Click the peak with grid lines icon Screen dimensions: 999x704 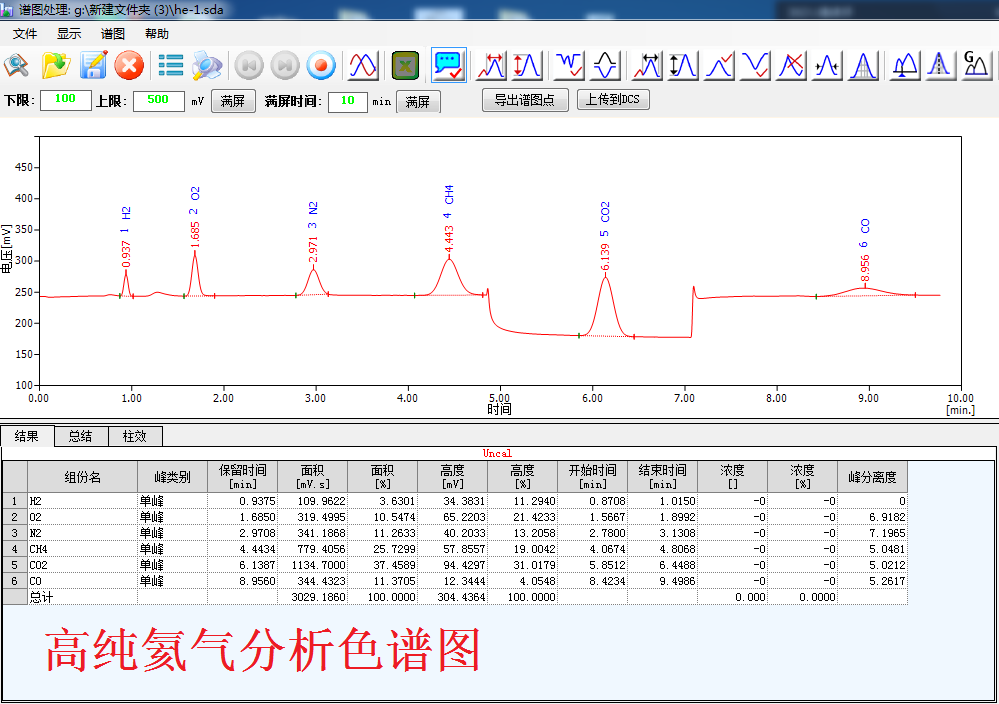pos(863,65)
